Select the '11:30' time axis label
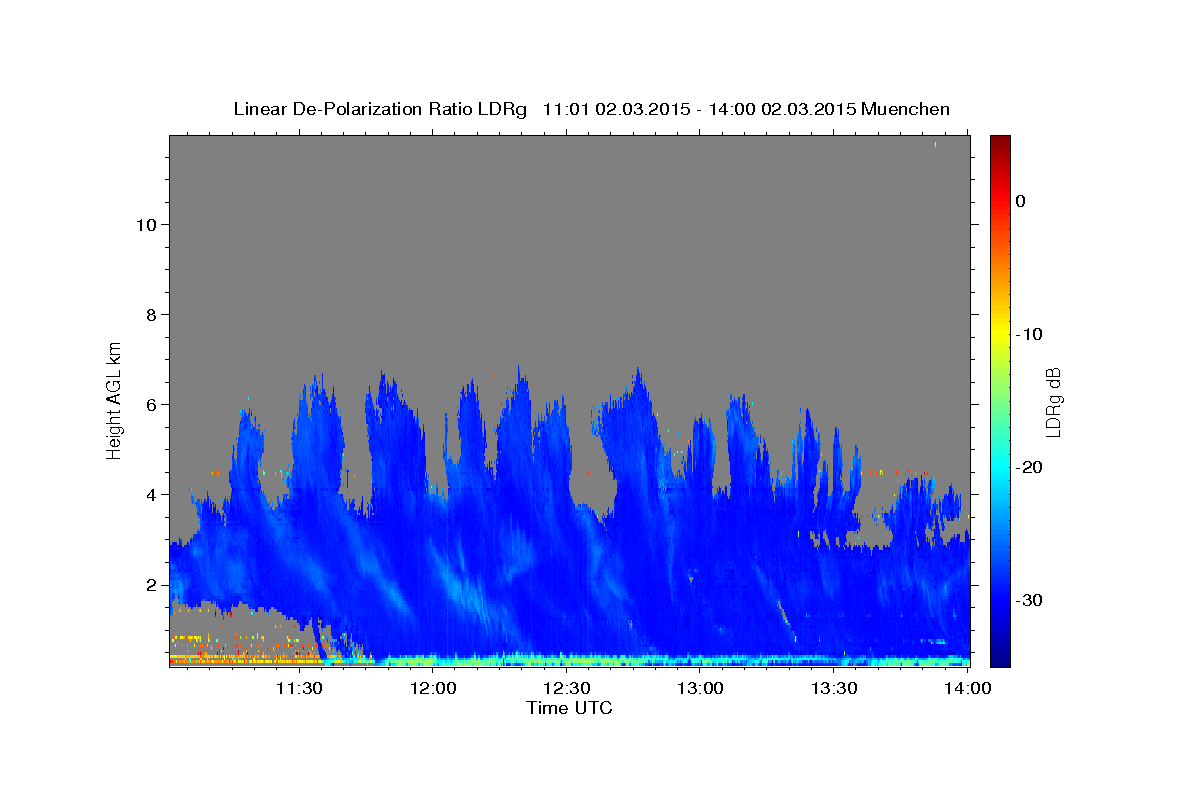The height and width of the screenshot is (800, 1200). coord(299,688)
